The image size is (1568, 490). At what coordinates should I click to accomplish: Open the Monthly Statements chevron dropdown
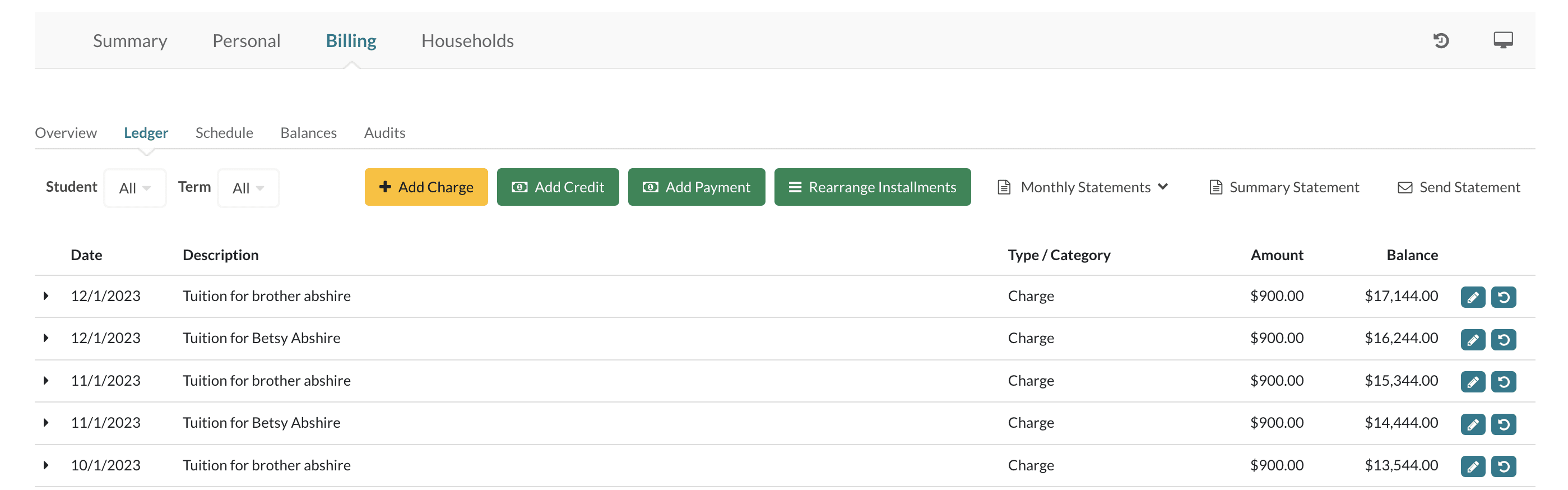click(1163, 187)
